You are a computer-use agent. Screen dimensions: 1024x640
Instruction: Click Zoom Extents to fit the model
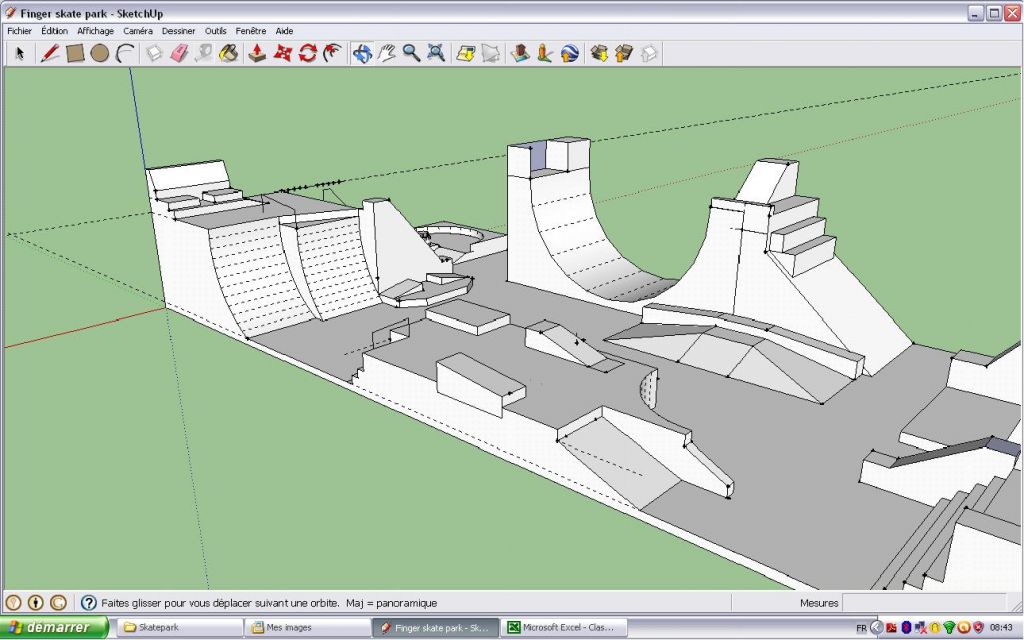(x=434, y=54)
